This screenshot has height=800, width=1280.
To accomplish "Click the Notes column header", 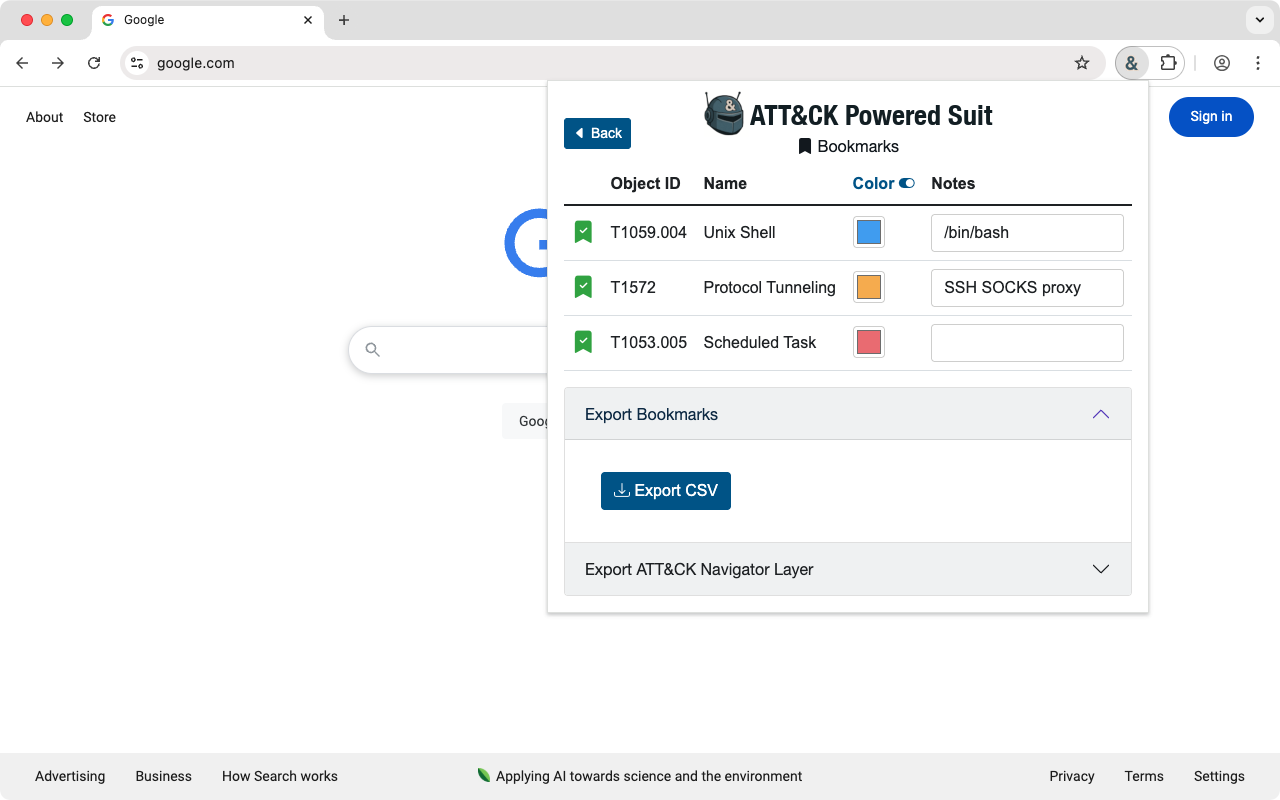I will coord(953,183).
